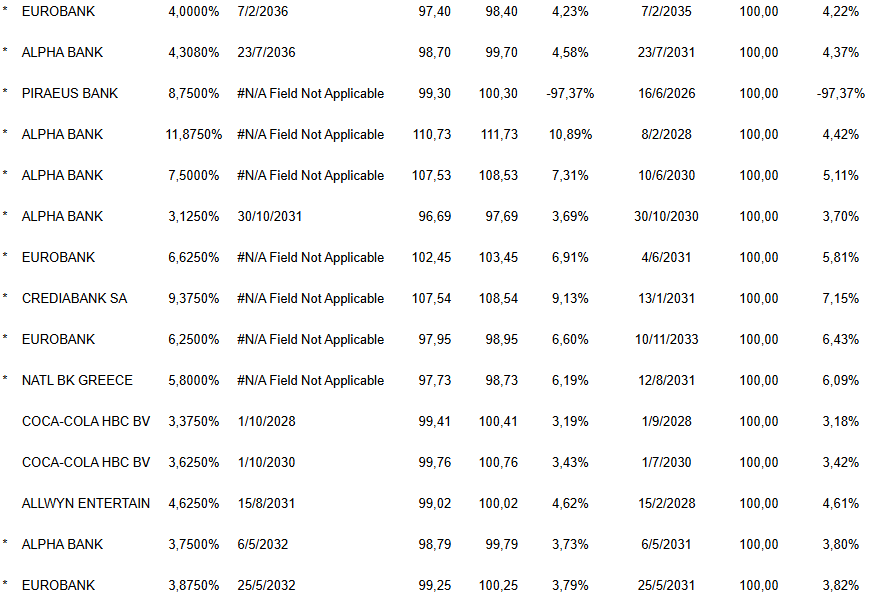Viewport: 895px width, 612px height.
Task: Select the 10,89% yield cell
Action: [570, 134]
